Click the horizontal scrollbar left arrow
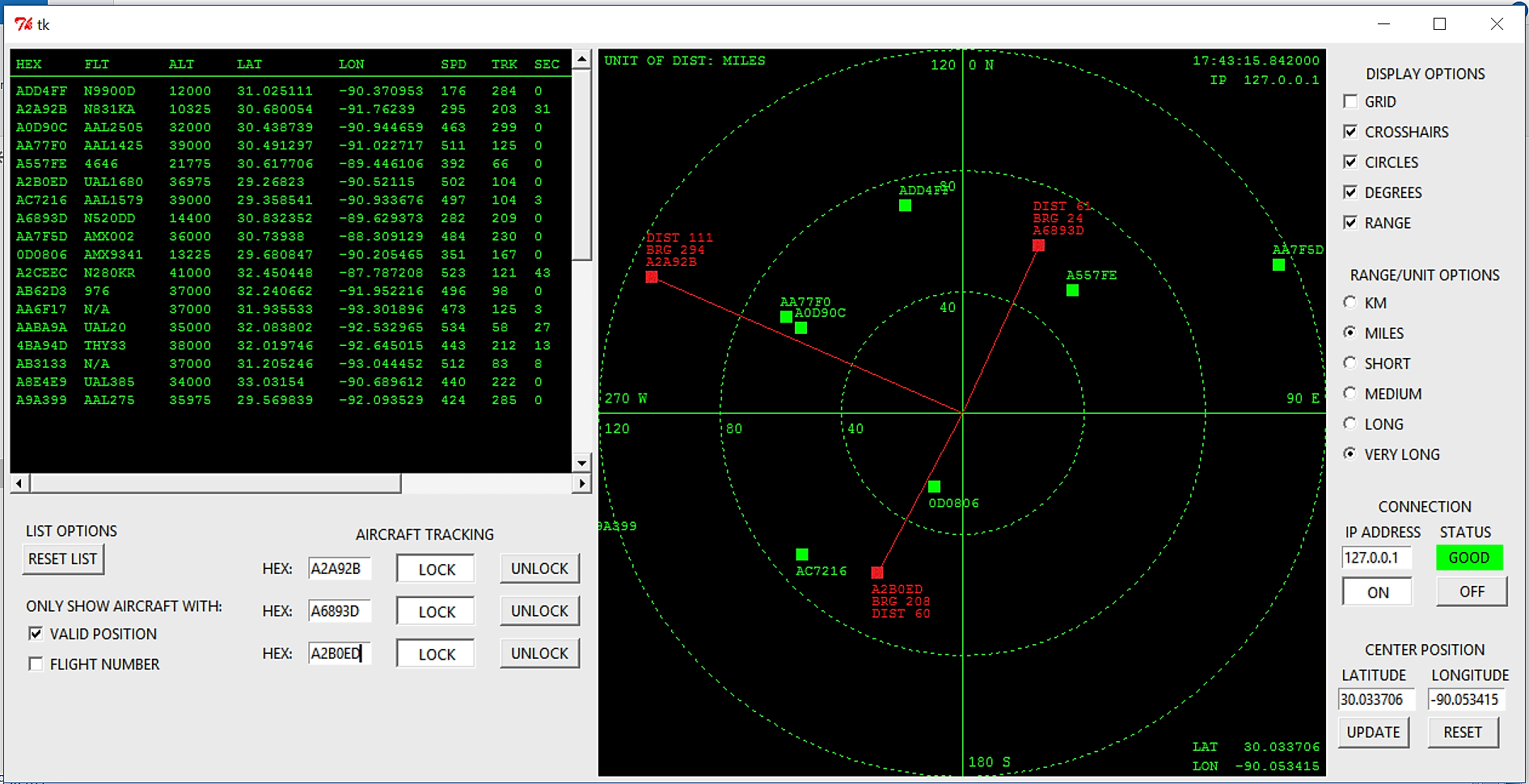 (19, 483)
